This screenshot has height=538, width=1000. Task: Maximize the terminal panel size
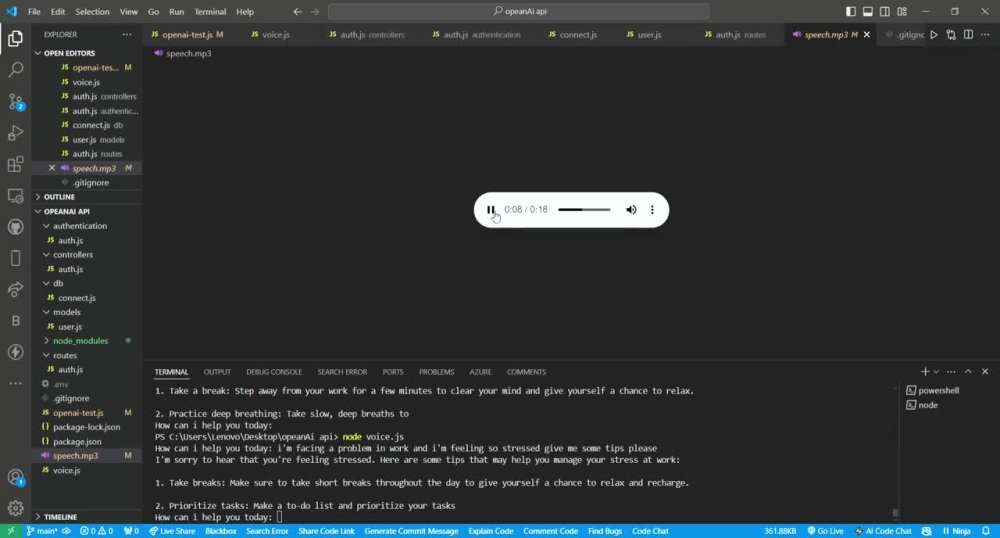click(968, 372)
